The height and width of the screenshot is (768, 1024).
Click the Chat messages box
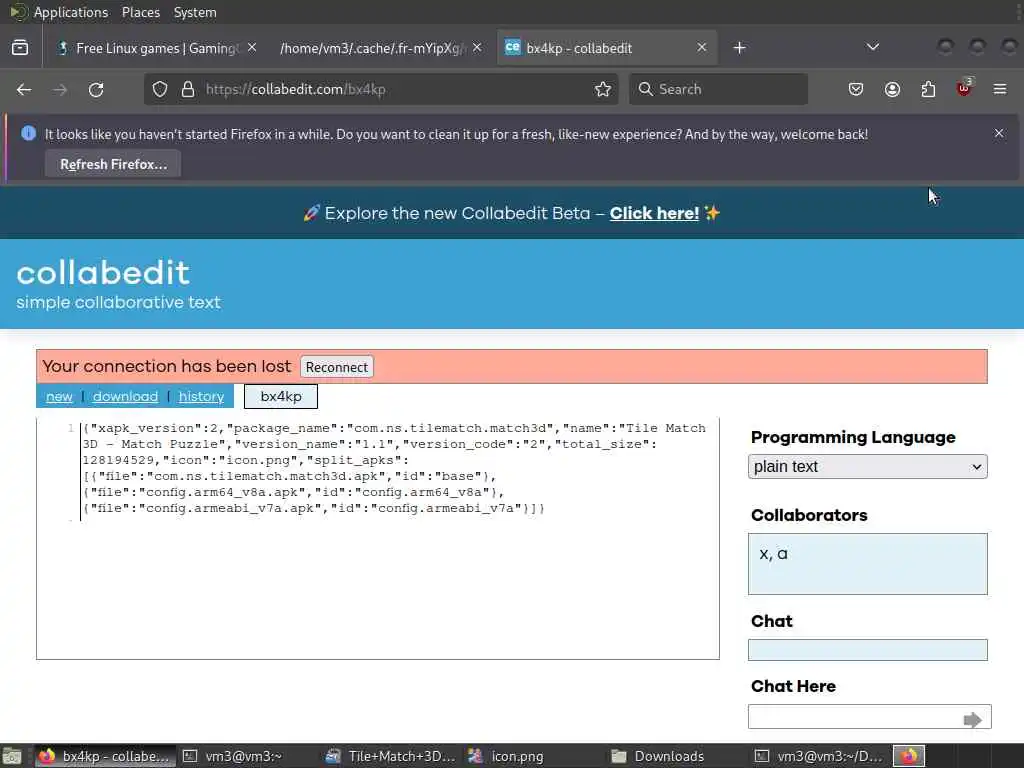(x=867, y=650)
